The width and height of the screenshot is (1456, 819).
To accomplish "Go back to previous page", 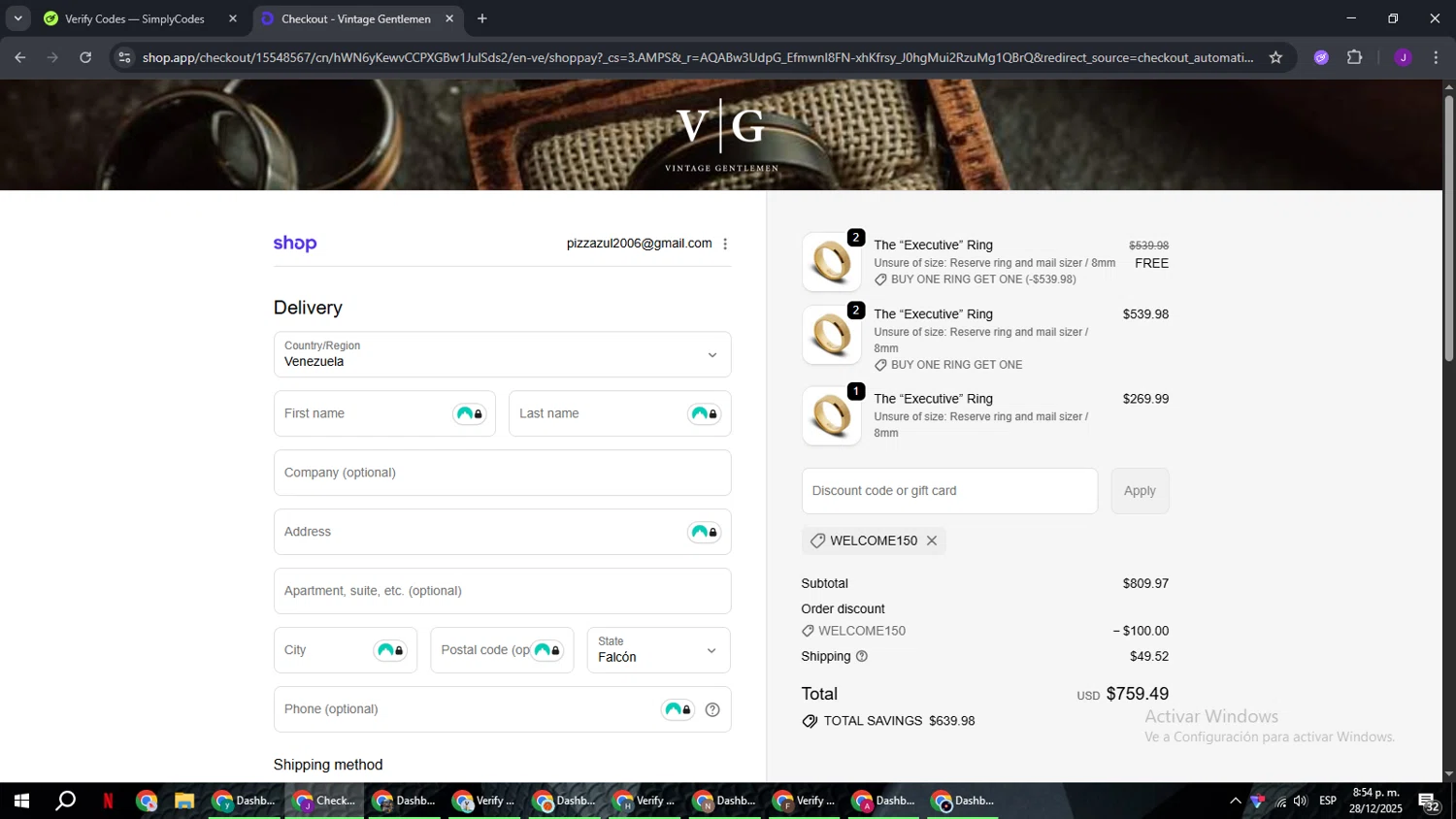I will point(20,57).
